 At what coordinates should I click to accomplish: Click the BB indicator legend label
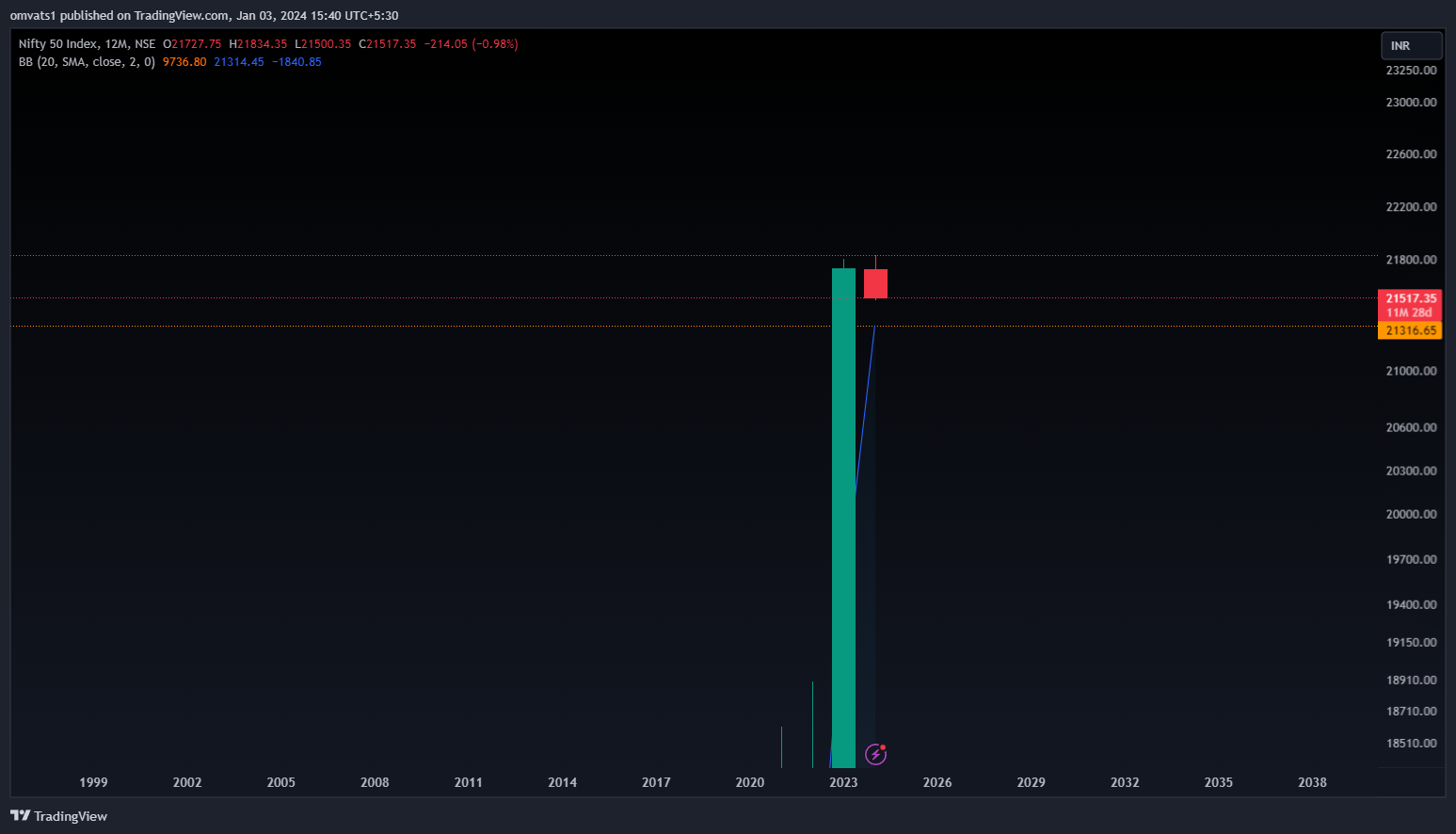coord(87,62)
